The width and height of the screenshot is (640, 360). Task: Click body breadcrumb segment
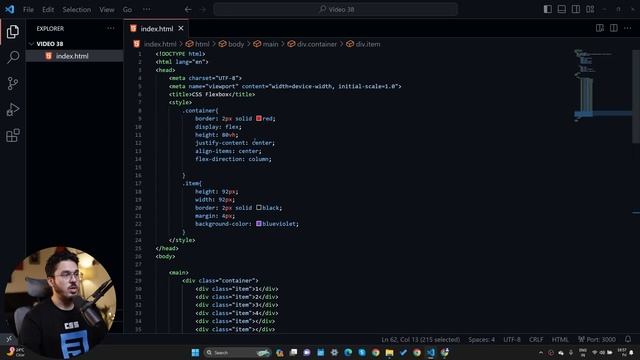click(x=231, y=44)
